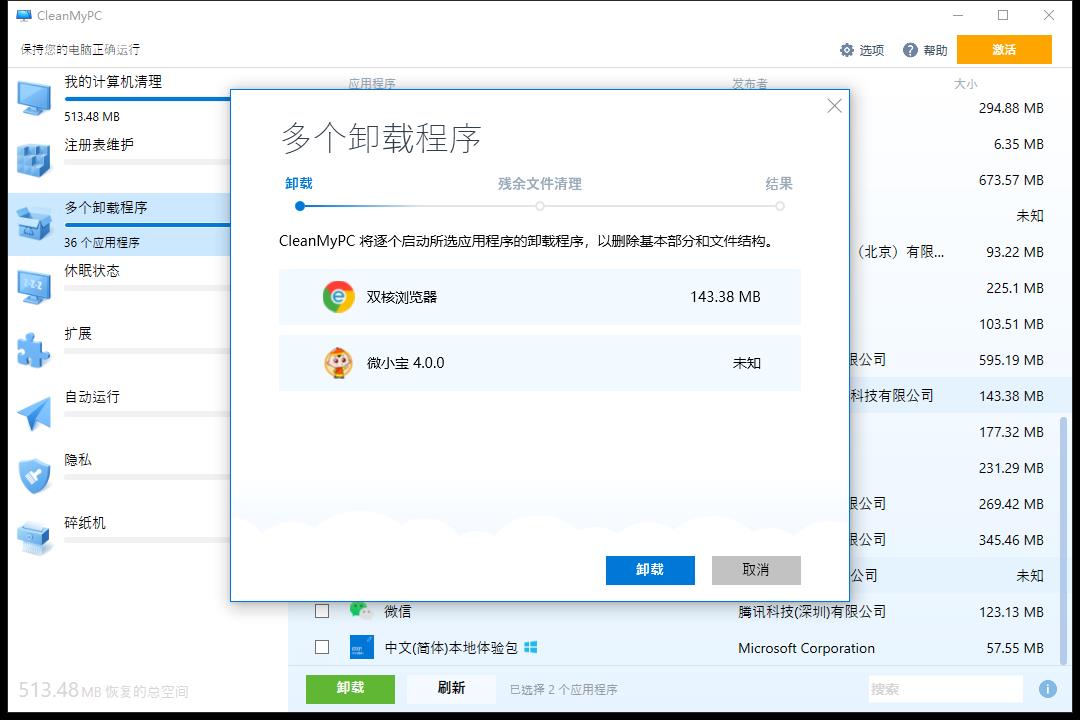Click 腾讯科技(深圳)有限公司 publisher text
Image resolution: width=1080 pixels, height=720 pixels.
(812, 612)
